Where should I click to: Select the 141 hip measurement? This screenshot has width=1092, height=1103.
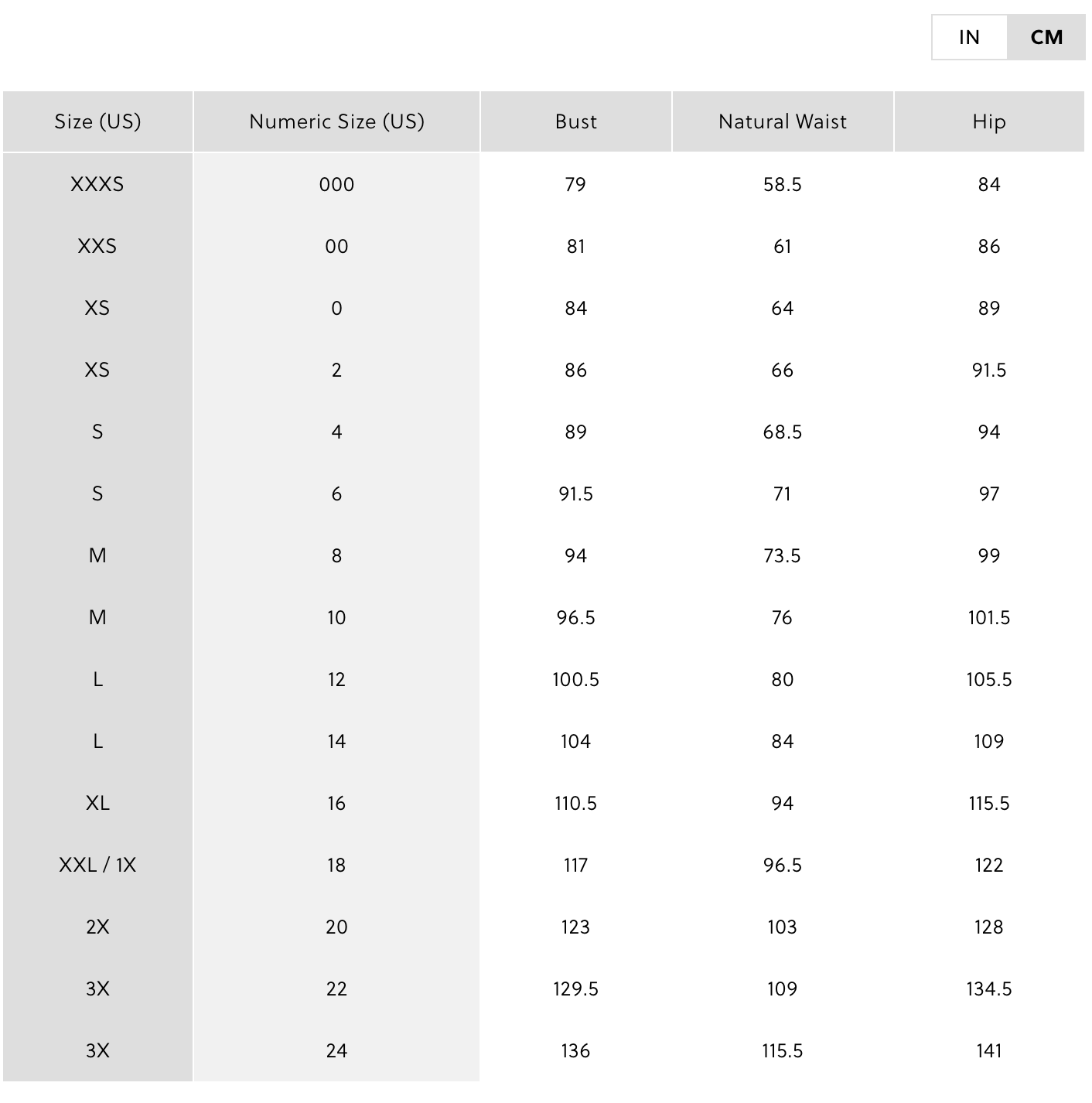pos(989,1050)
